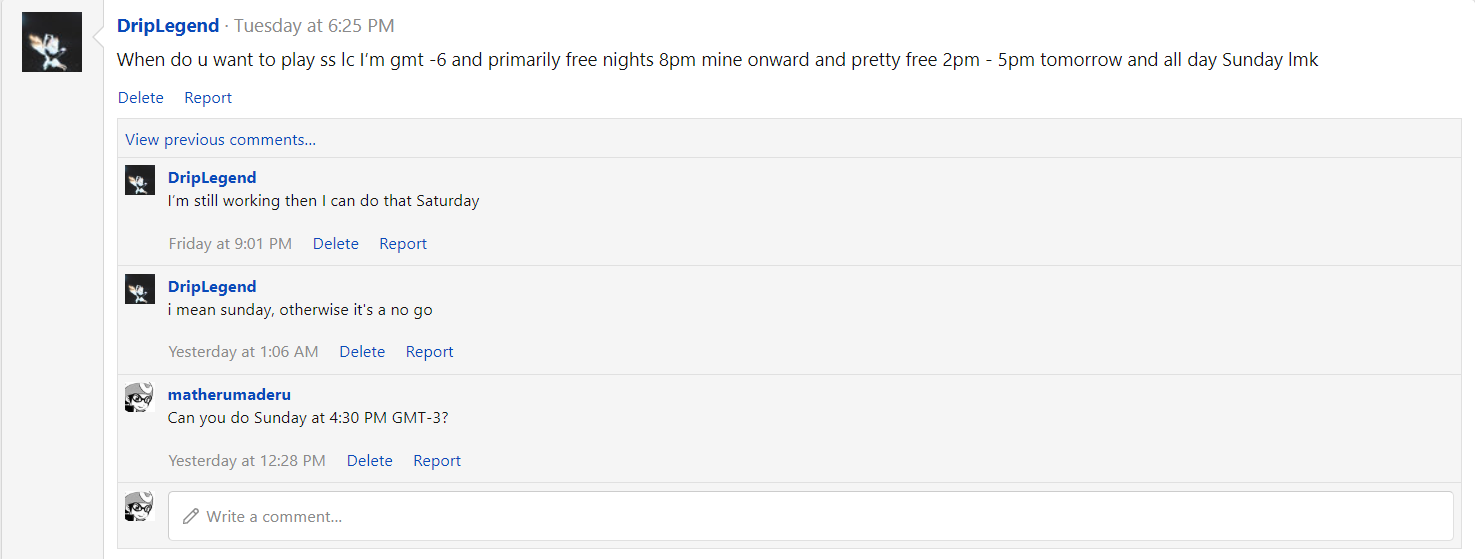The height and width of the screenshot is (559, 1475).
Task: Open the DripLegend username on the sunday comment
Action: tap(212, 287)
